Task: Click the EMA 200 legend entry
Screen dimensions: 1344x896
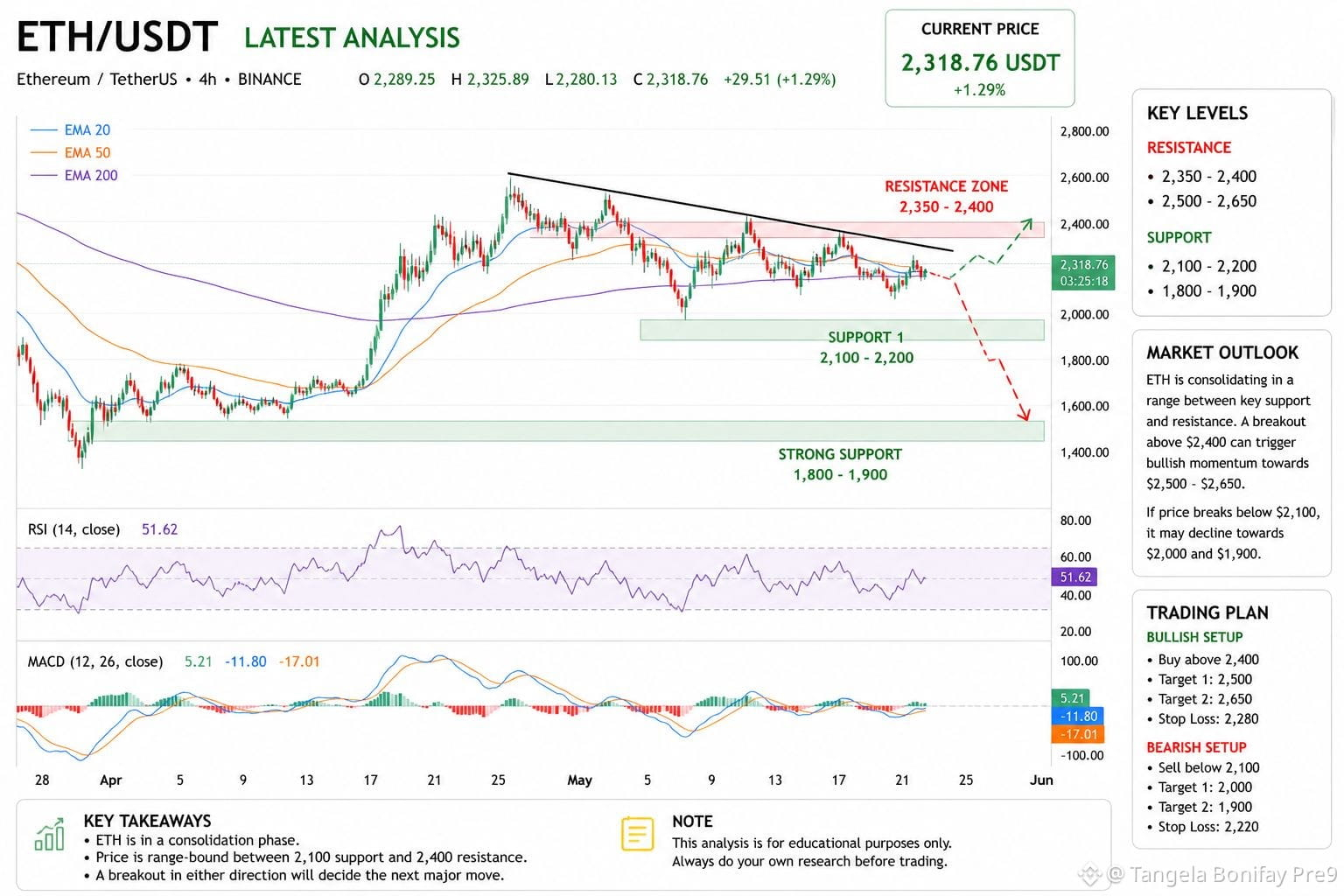Action: click(74, 176)
